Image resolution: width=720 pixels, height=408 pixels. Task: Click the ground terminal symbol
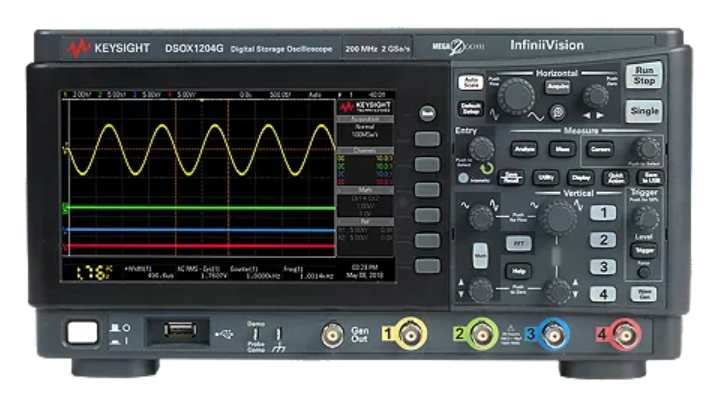click(278, 341)
